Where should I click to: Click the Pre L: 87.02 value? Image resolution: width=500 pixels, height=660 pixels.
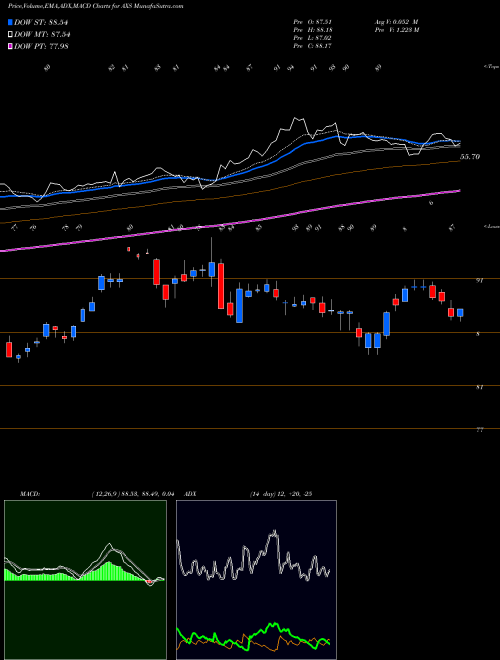[x=313, y=37]
